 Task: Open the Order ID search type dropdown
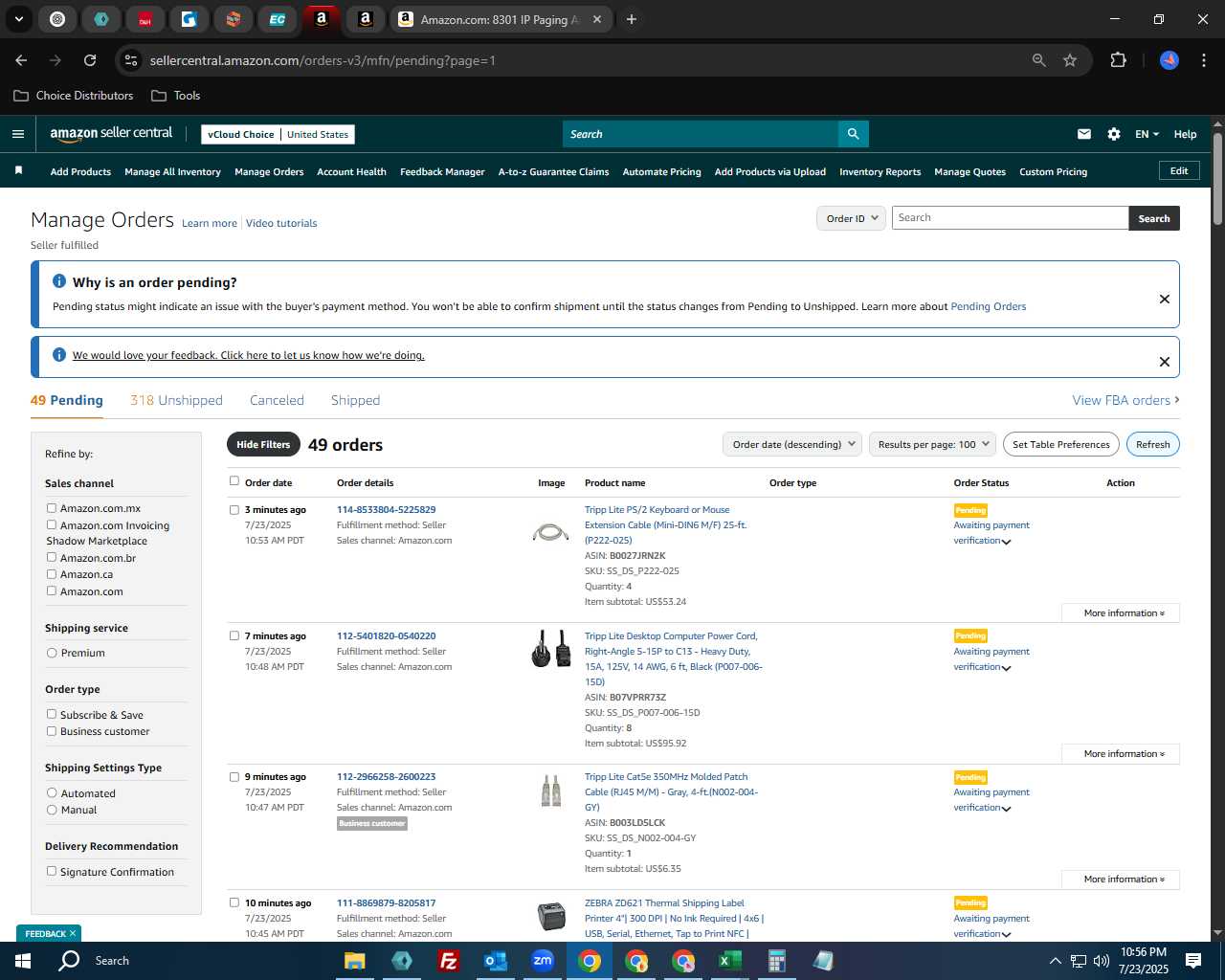pyautogui.click(x=851, y=218)
